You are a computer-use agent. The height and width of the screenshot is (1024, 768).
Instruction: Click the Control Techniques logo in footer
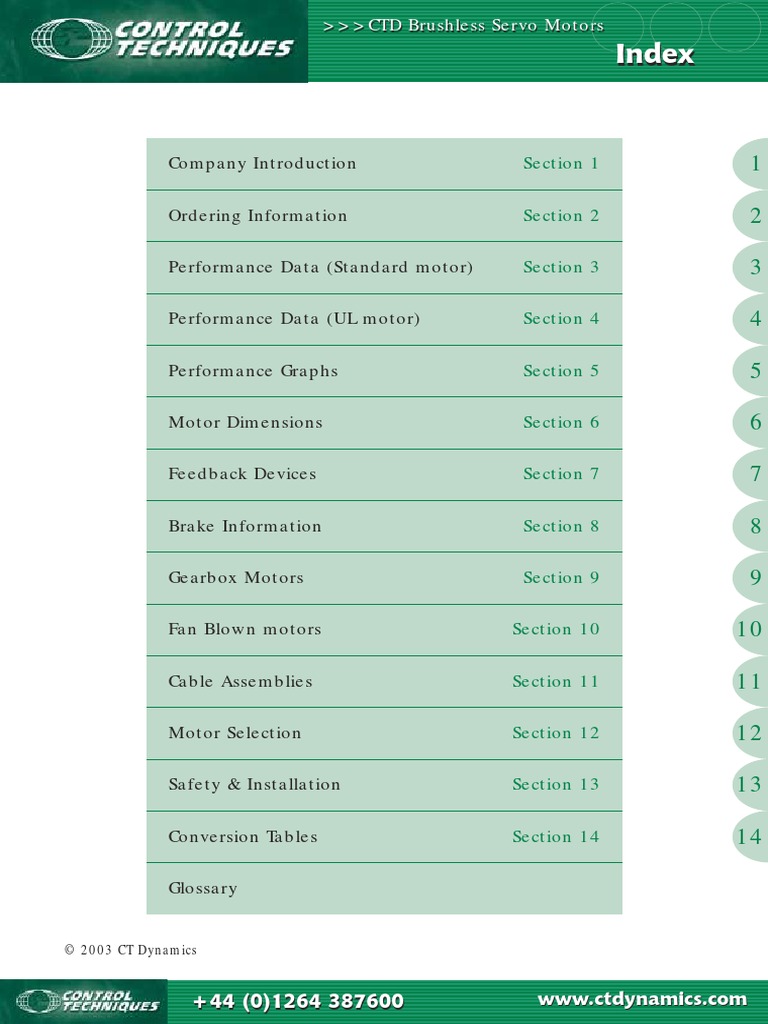point(88,1001)
